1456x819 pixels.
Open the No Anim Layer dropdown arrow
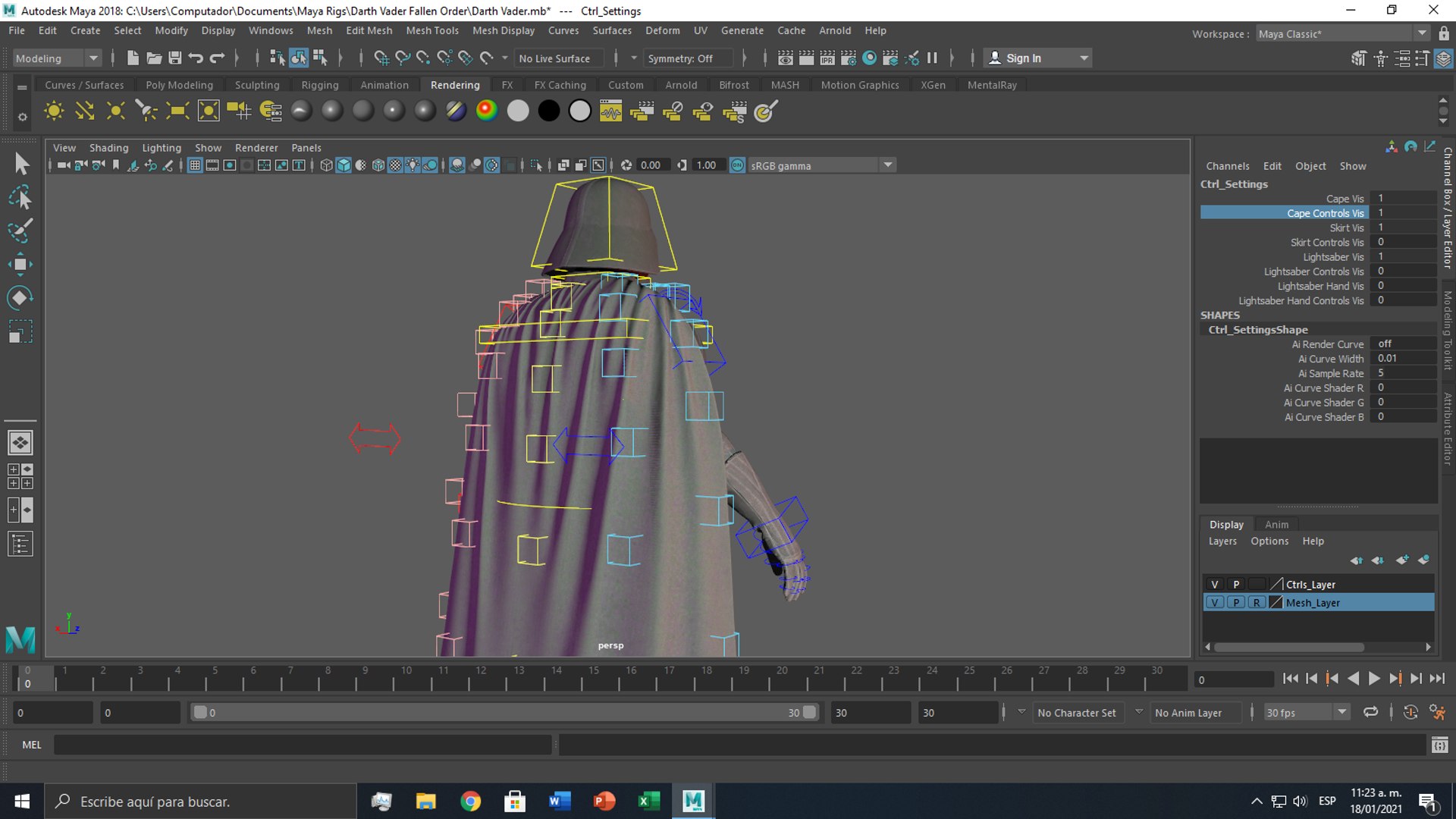pyautogui.click(x=1139, y=712)
